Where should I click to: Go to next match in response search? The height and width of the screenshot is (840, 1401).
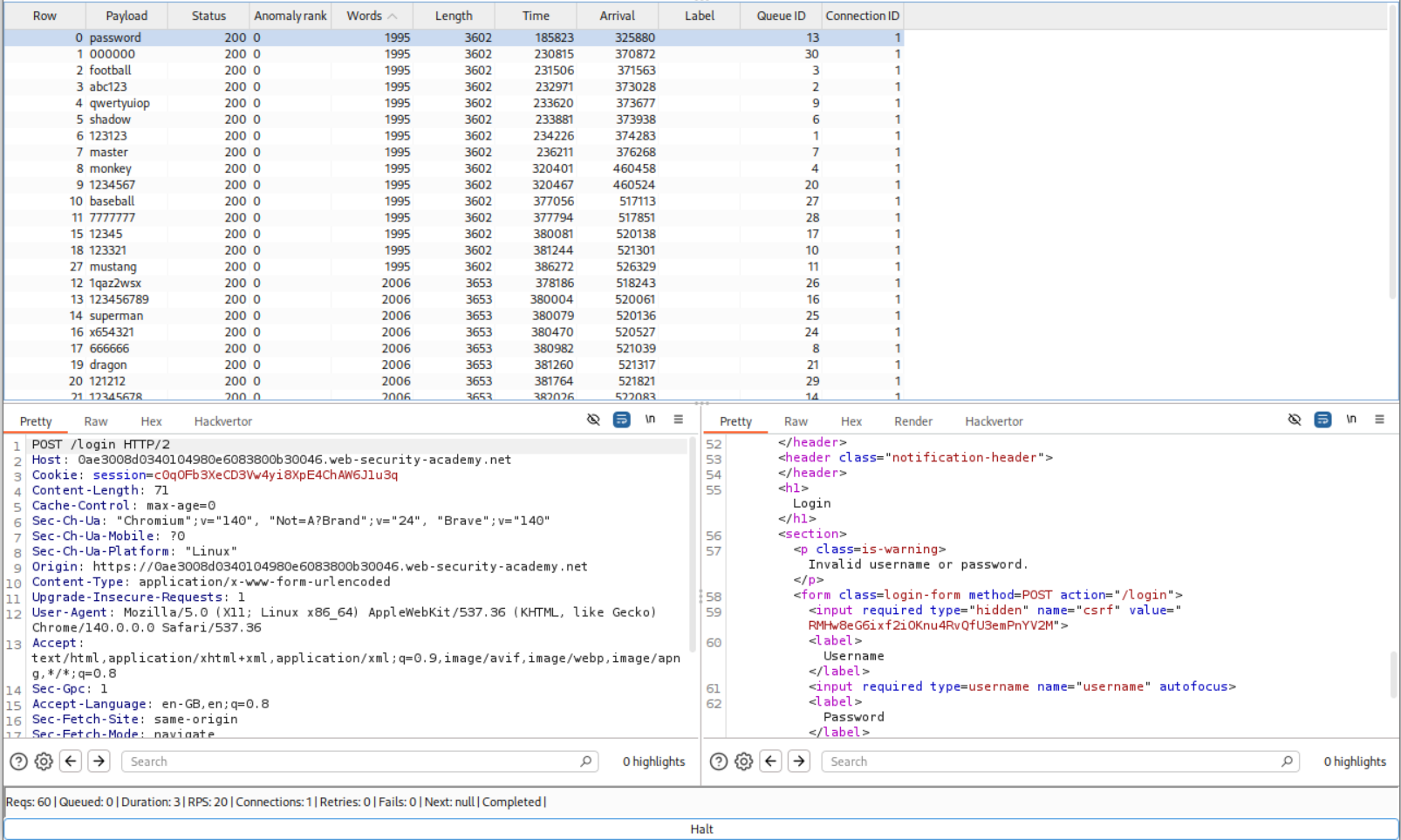(x=799, y=761)
